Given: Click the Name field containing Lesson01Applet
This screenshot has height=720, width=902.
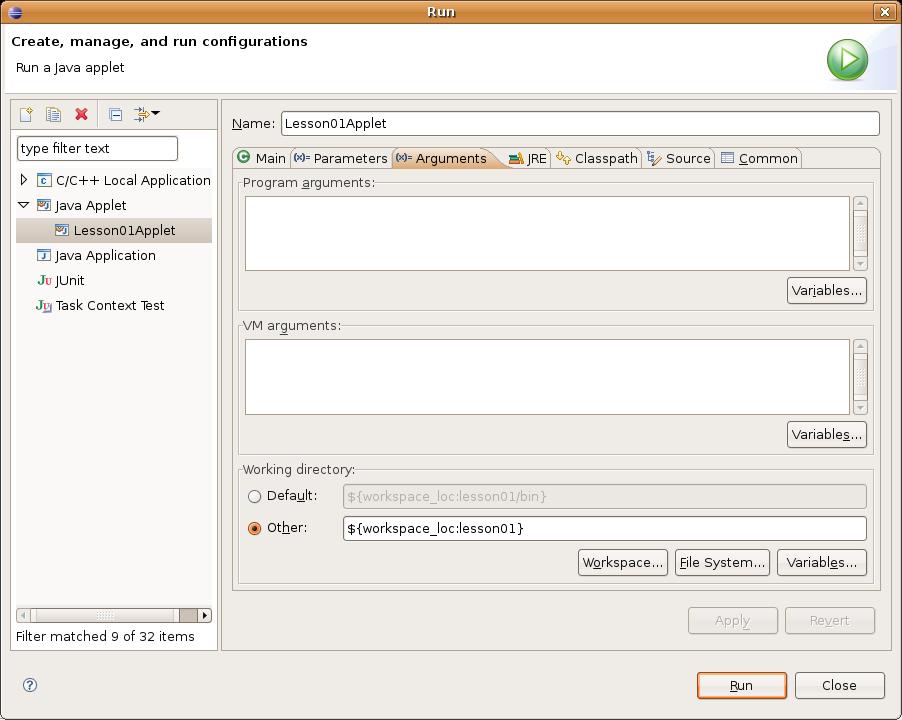Looking at the screenshot, I should pos(580,124).
